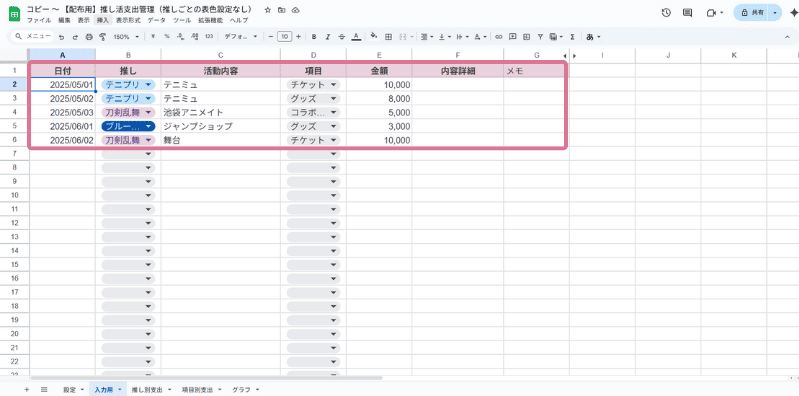Open the 表示形式 menu

point(128,20)
